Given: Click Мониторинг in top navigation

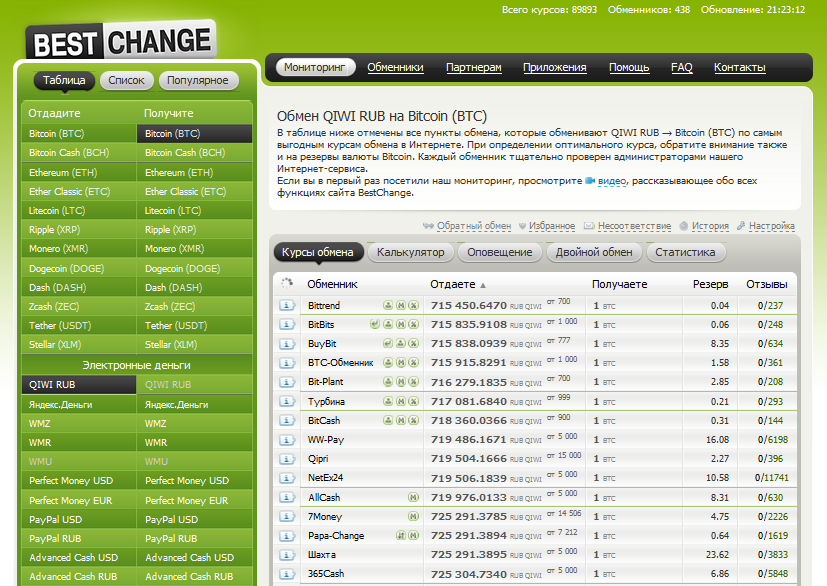Looking at the screenshot, I should coord(315,68).
